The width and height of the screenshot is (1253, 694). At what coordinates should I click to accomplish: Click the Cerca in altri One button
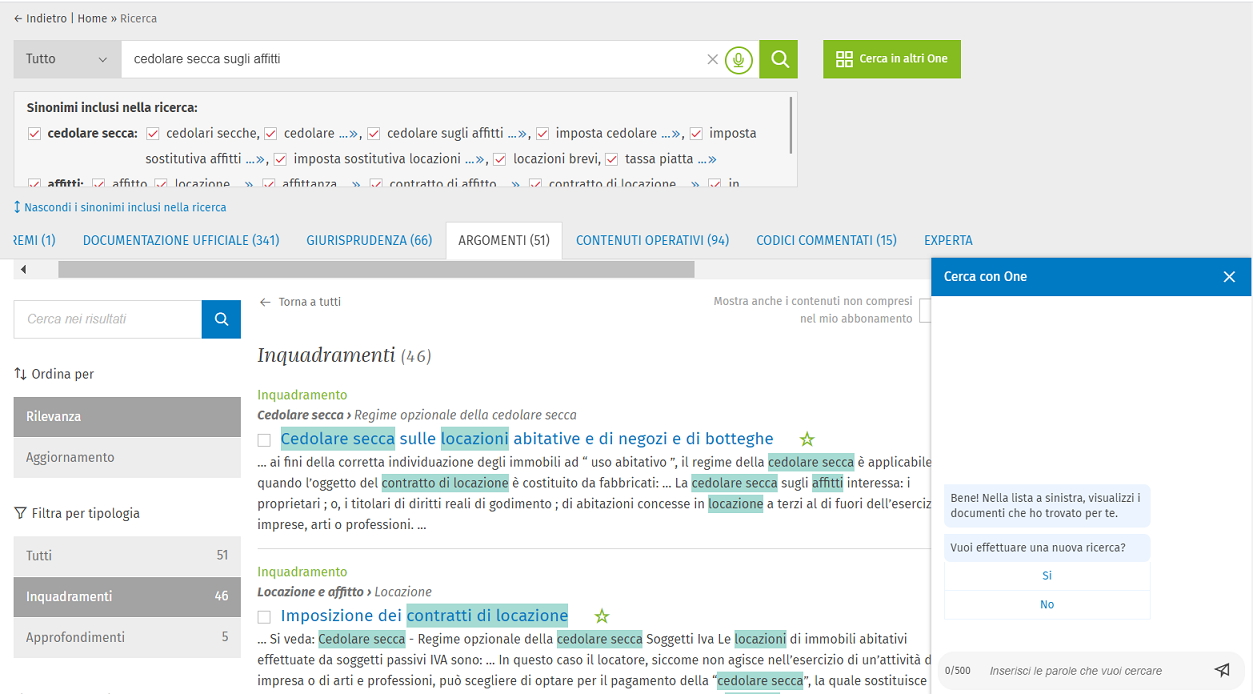[x=891, y=59]
